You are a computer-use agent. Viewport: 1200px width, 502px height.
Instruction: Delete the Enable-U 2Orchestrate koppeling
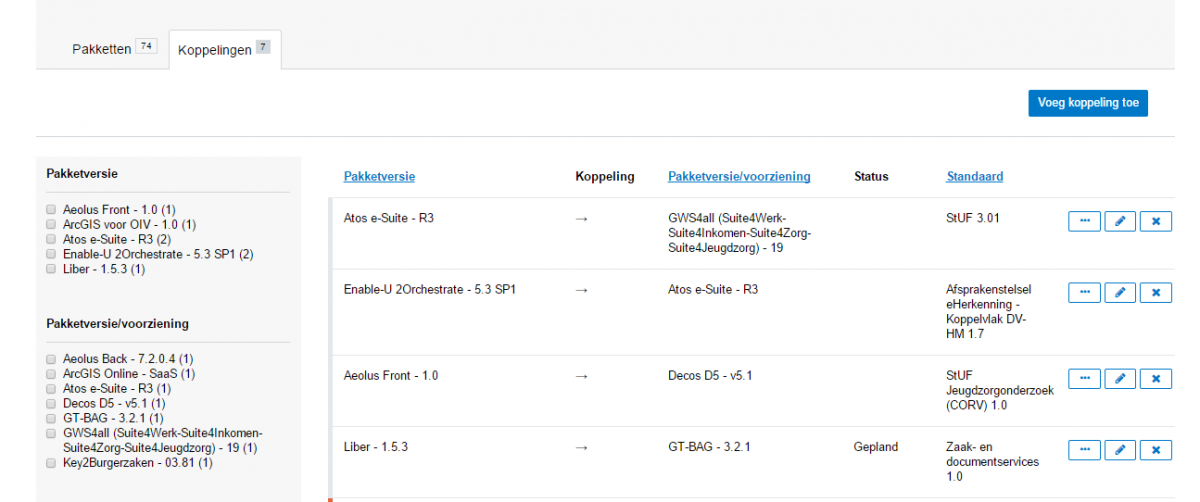point(1156,292)
